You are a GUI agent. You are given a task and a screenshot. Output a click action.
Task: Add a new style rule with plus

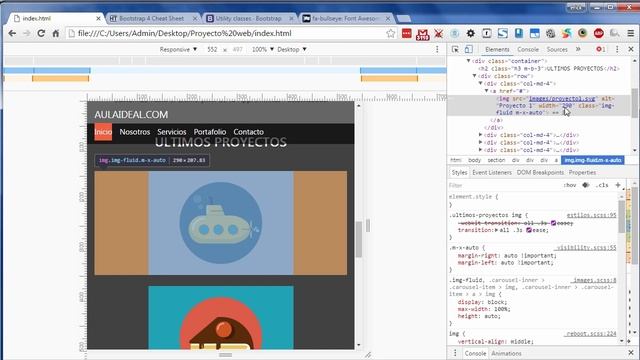[x=618, y=185]
